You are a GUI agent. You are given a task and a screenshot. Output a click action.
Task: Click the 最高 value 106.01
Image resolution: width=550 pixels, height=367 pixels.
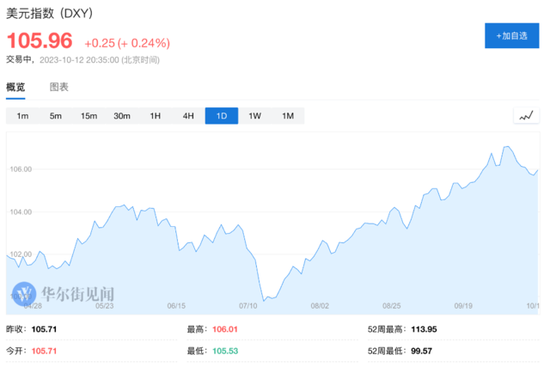pyautogui.click(x=225, y=329)
